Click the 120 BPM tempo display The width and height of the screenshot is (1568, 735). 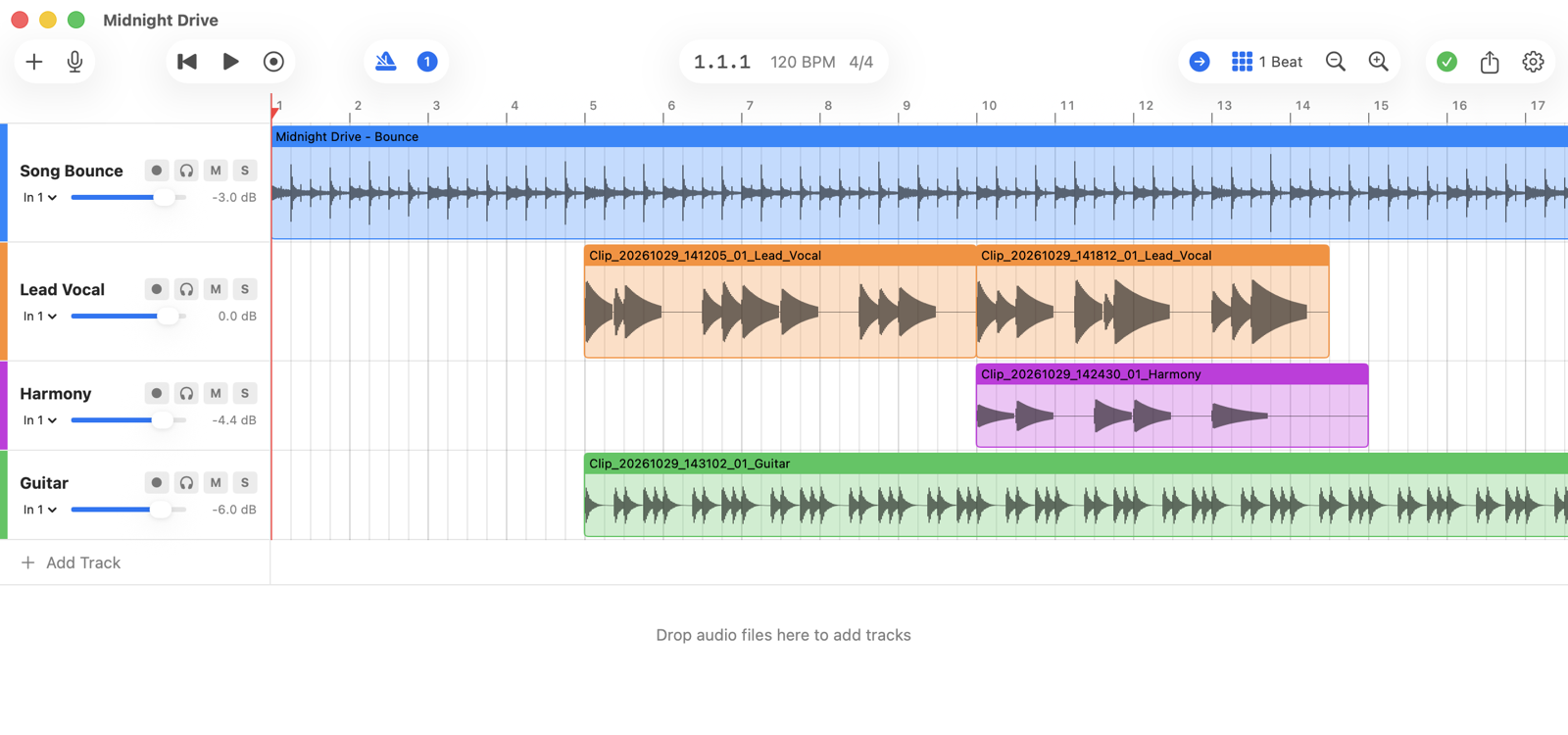[803, 62]
